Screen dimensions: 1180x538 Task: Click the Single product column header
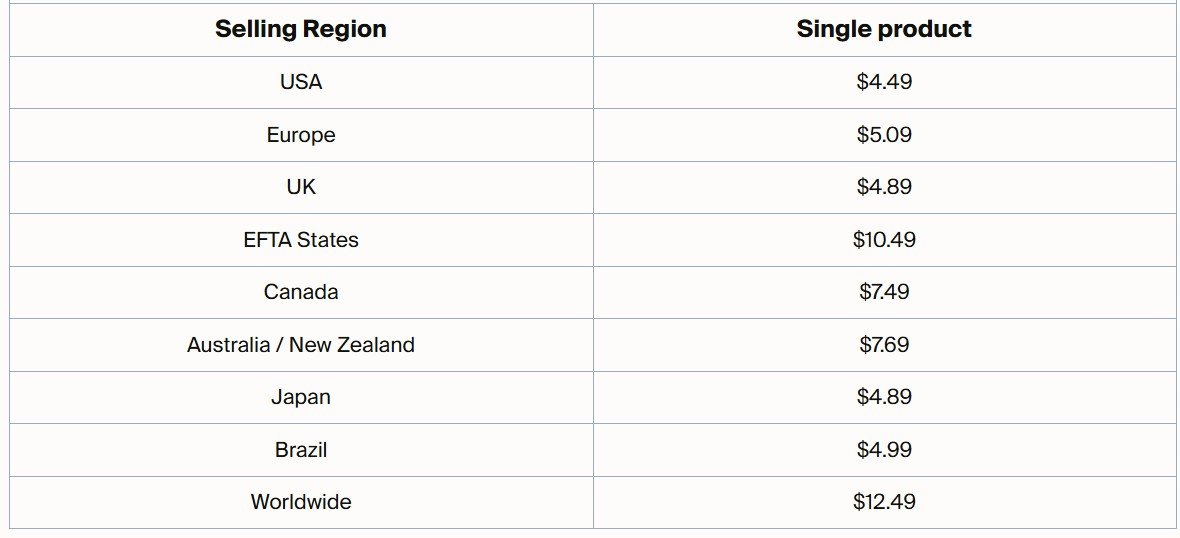pos(884,29)
